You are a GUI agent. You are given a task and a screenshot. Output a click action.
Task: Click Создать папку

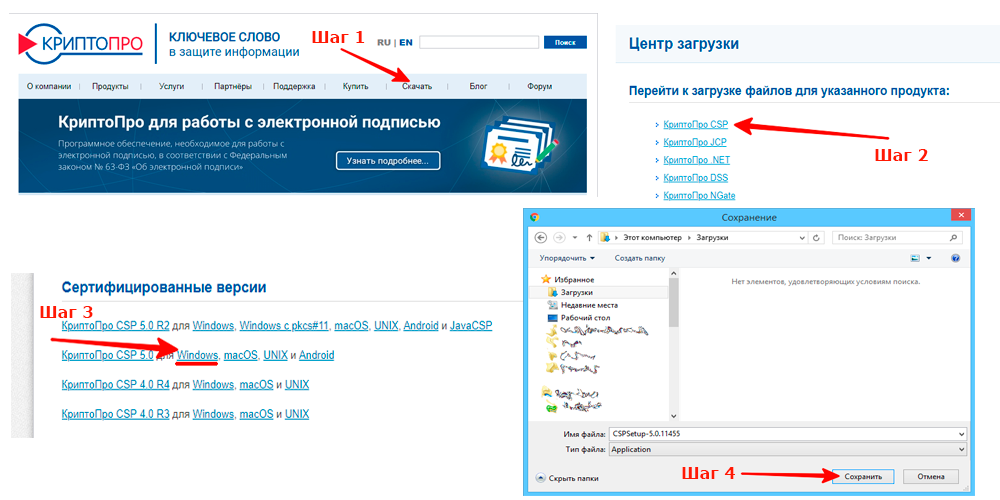(640, 258)
